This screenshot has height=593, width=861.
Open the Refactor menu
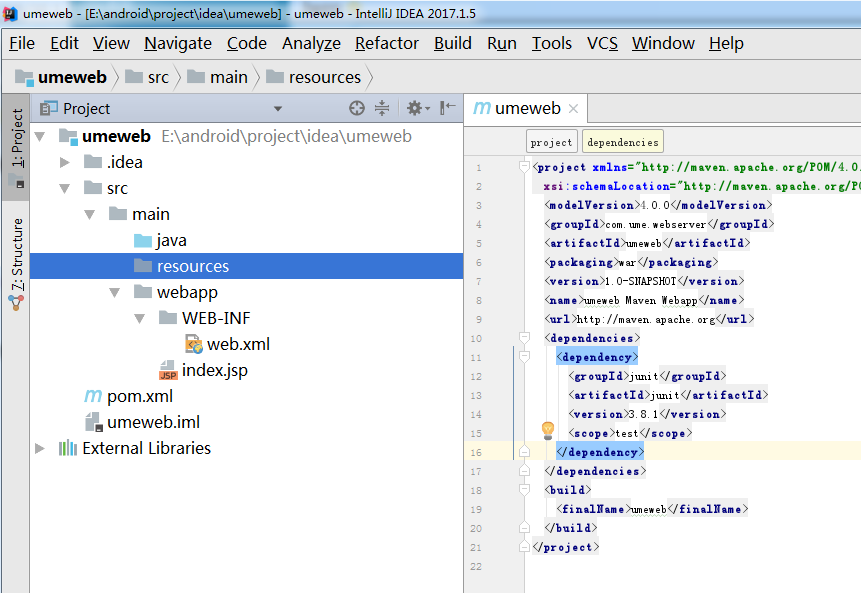(x=386, y=43)
